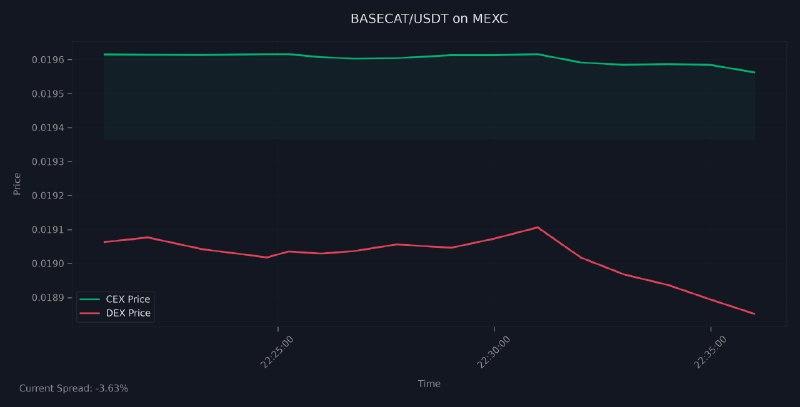
Task: Click the 0.0191 price axis label
Action: [48, 230]
